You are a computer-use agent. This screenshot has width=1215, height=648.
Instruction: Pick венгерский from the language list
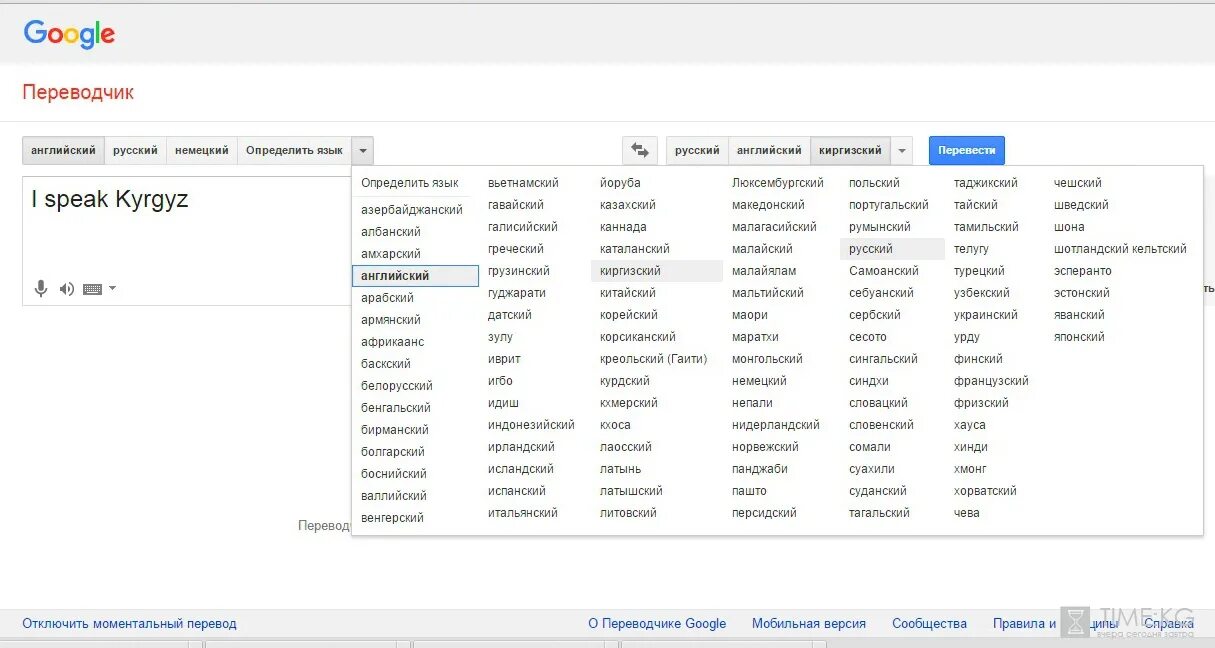point(392,518)
